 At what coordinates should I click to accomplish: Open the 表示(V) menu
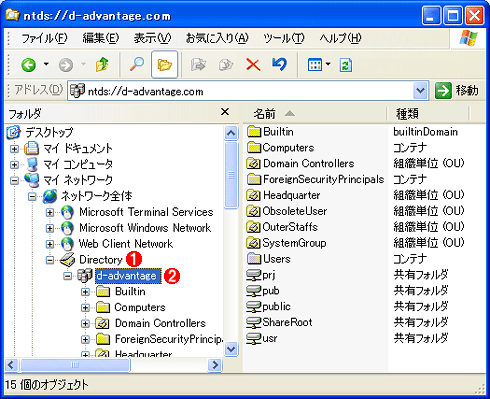pos(152,38)
